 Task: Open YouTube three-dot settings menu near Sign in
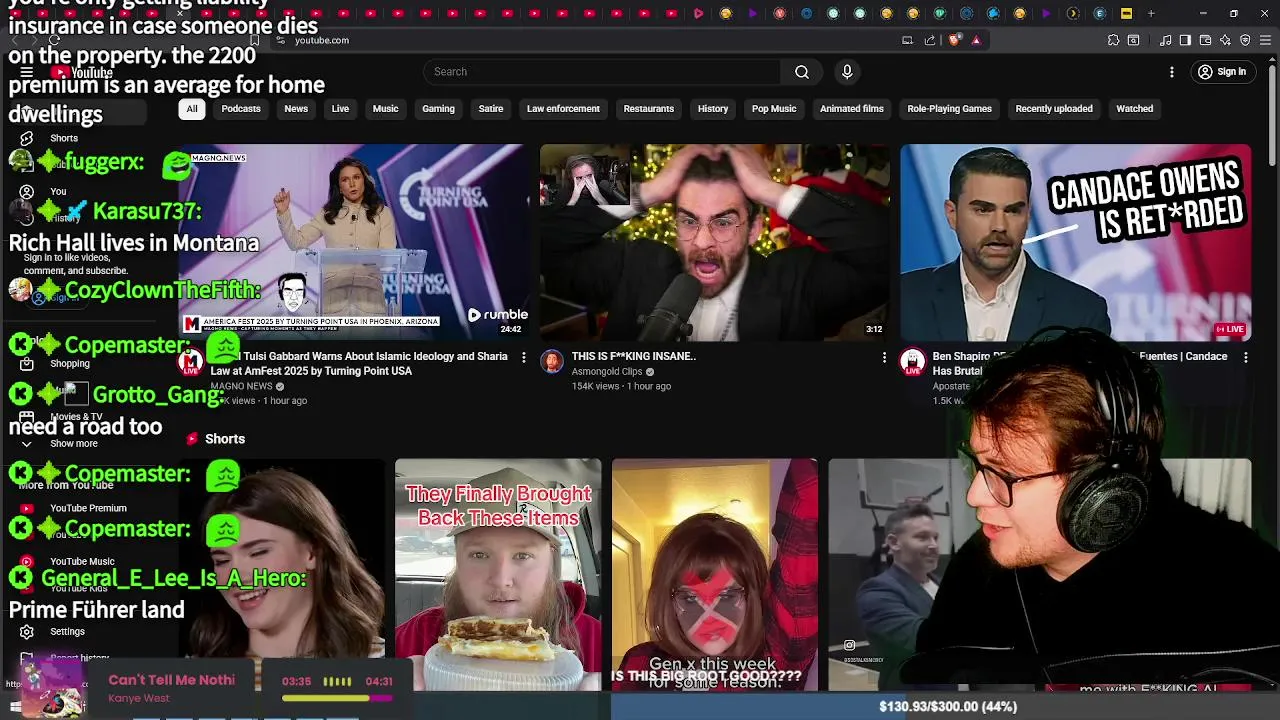click(x=1172, y=72)
